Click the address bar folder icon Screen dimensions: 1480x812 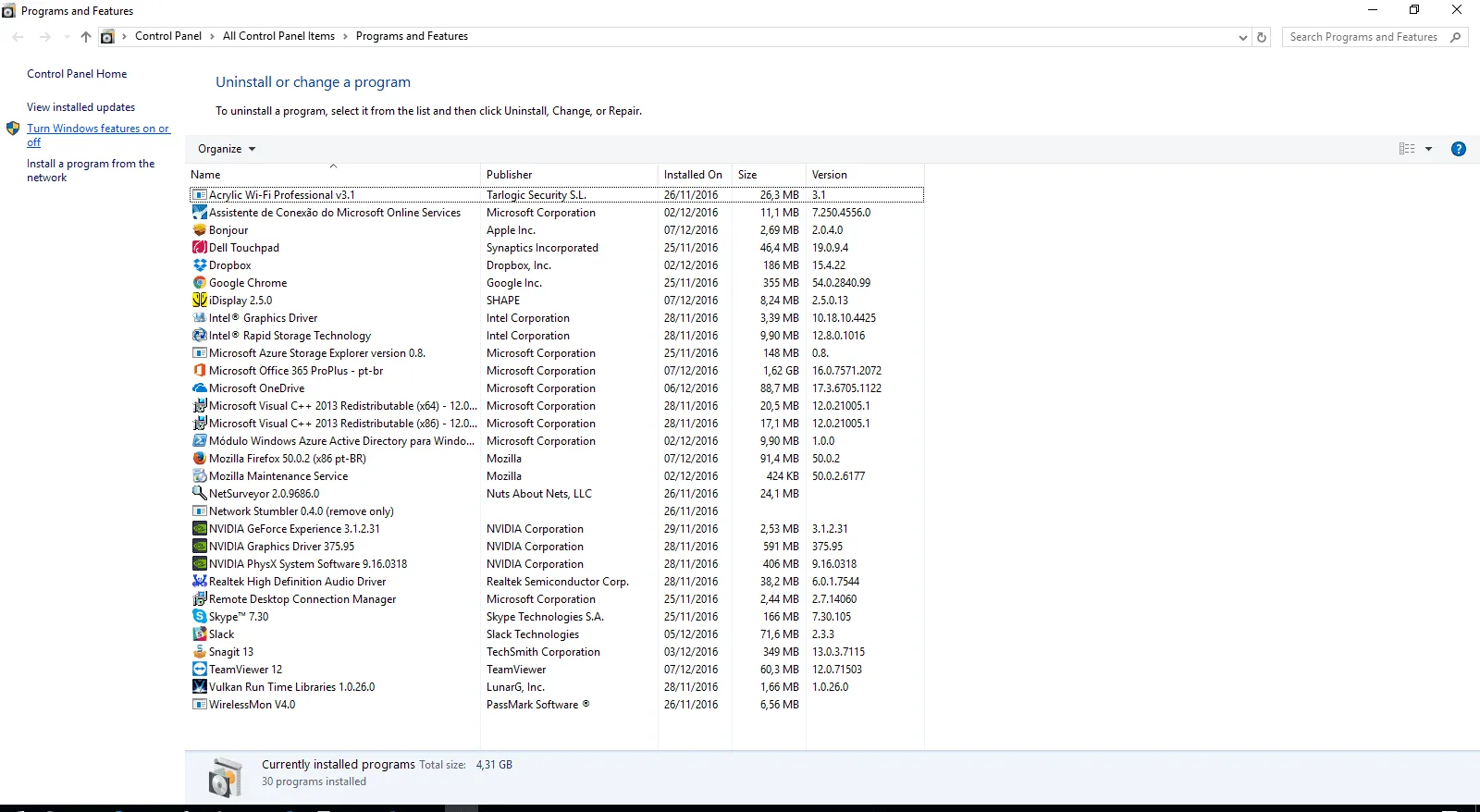[x=107, y=37]
